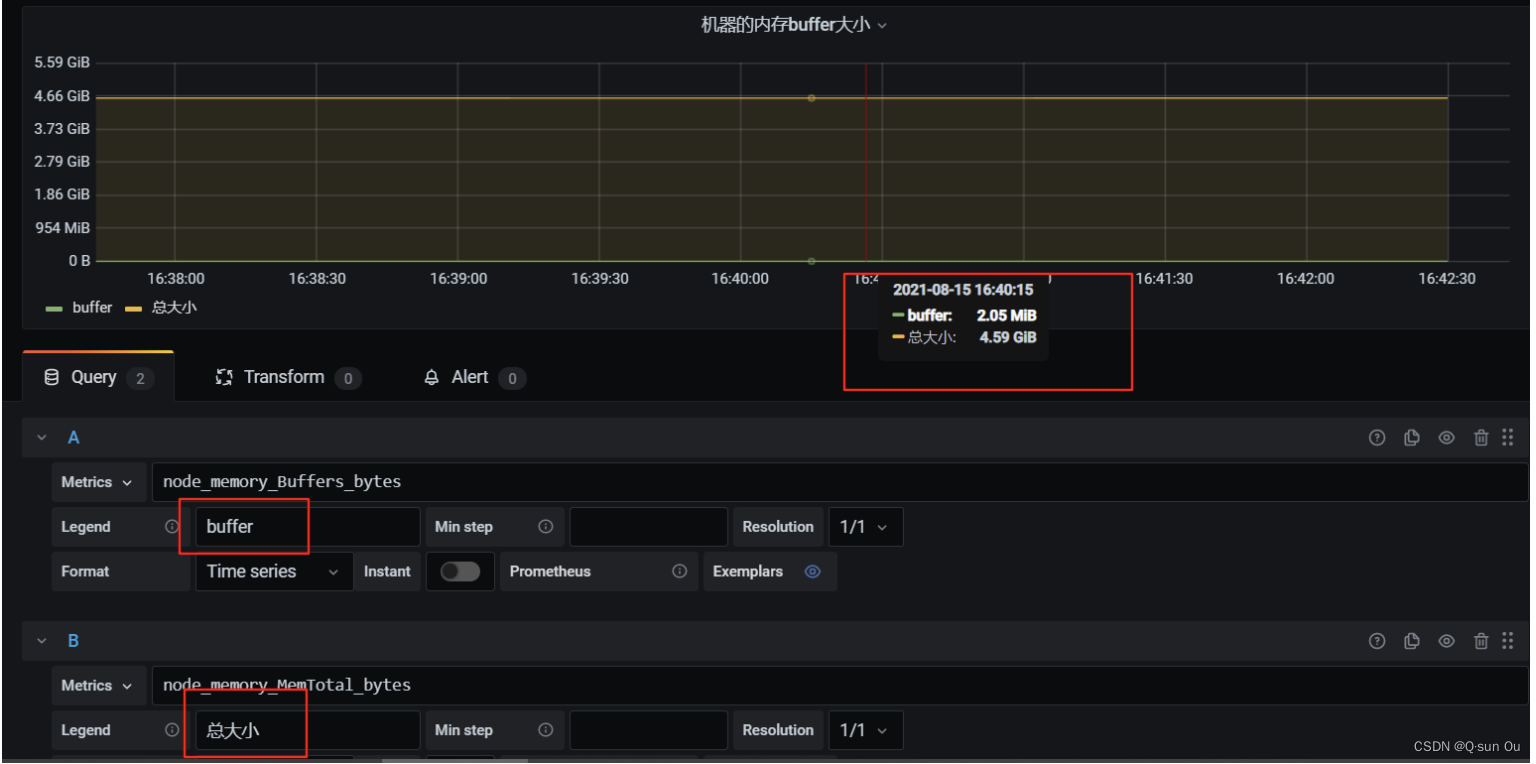Switch to the Alert tab
Image resolution: width=1536 pixels, height=764 pixels.
[x=470, y=377]
